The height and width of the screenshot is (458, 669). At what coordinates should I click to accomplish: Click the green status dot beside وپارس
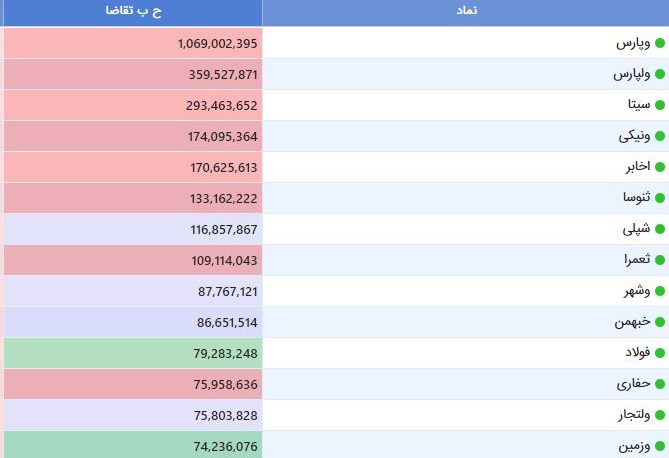click(660, 43)
